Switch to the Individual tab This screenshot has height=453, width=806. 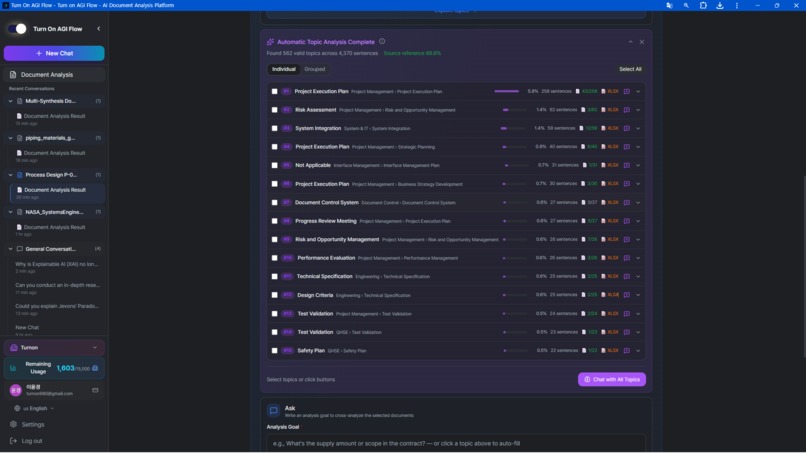tap(284, 69)
